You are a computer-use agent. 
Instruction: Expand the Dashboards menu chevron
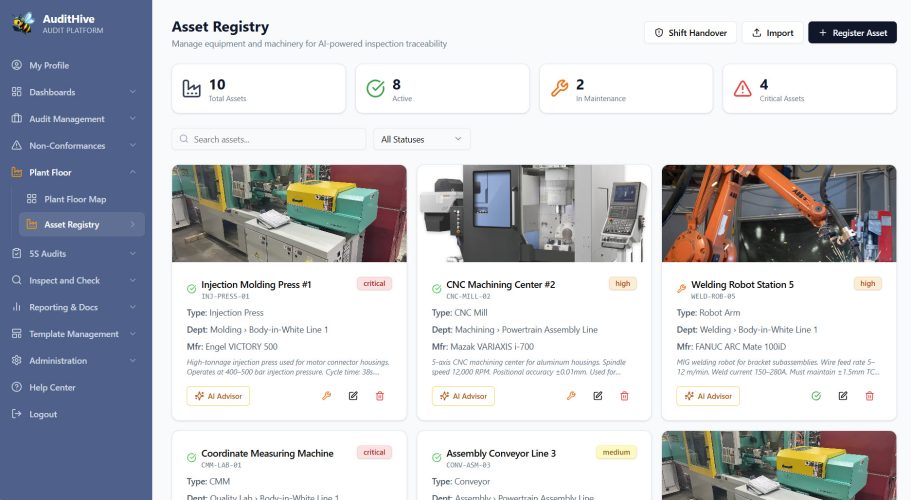coord(132,92)
